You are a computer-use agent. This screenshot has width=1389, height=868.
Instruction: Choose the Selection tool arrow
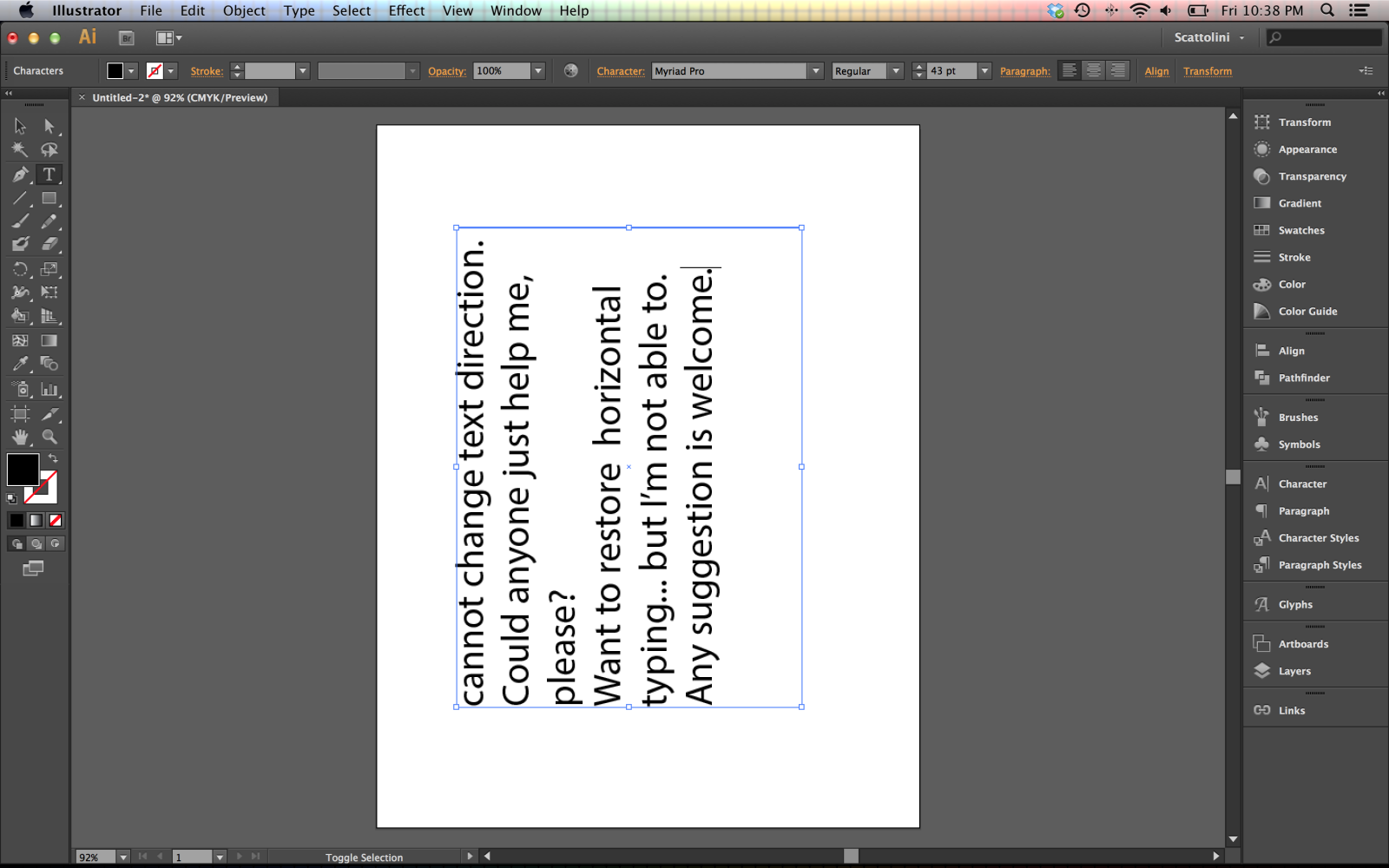click(x=20, y=127)
